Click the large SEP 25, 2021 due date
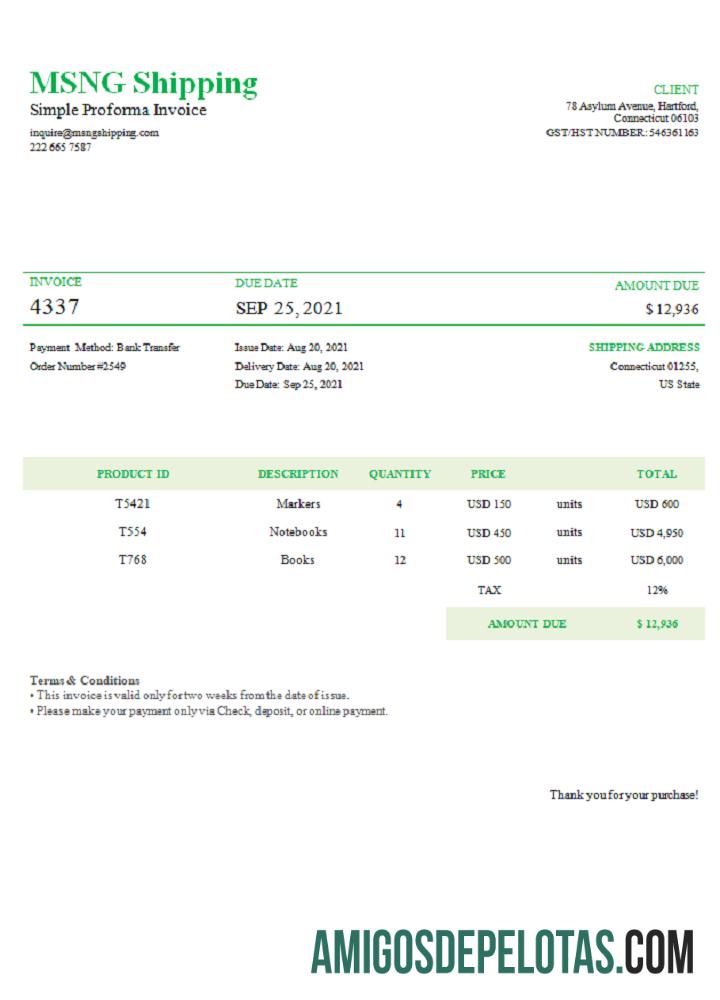 pyautogui.click(x=288, y=308)
